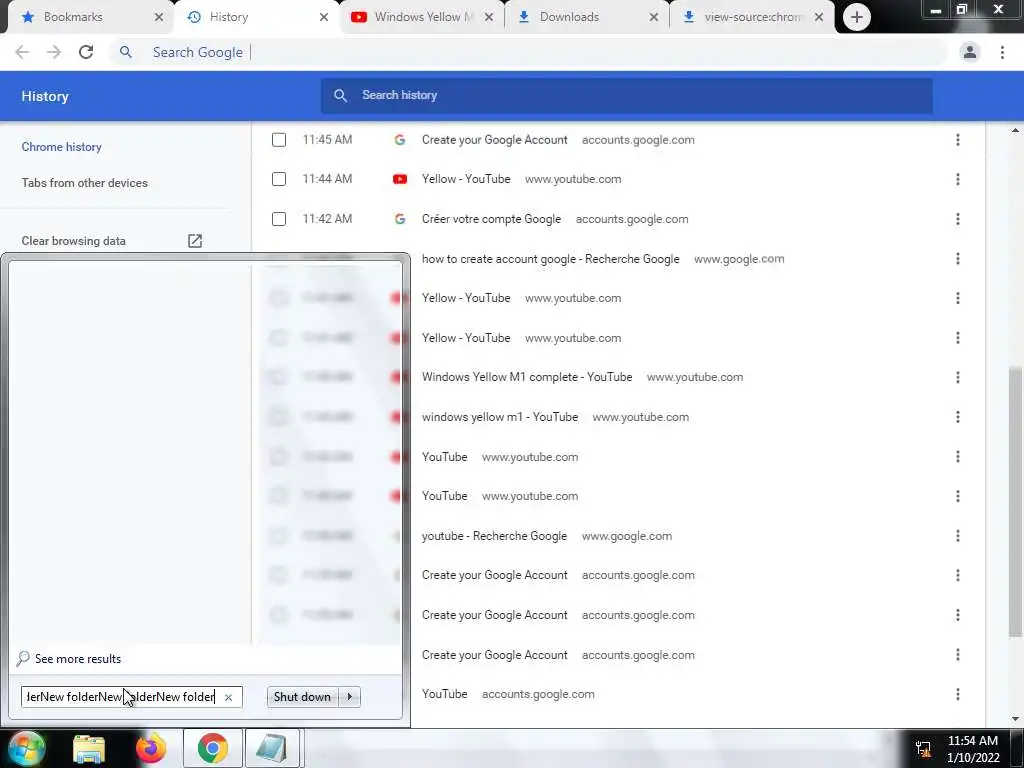The width and height of the screenshot is (1024, 768).
Task: Open the view-source tab
Action: [x=752, y=17]
